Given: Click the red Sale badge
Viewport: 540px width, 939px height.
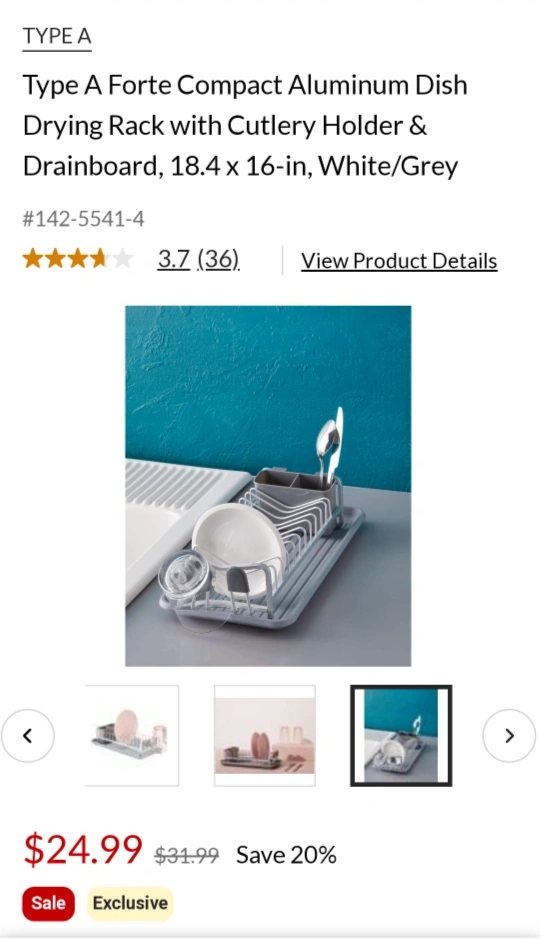Looking at the screenshot, I should coord(48,903).
